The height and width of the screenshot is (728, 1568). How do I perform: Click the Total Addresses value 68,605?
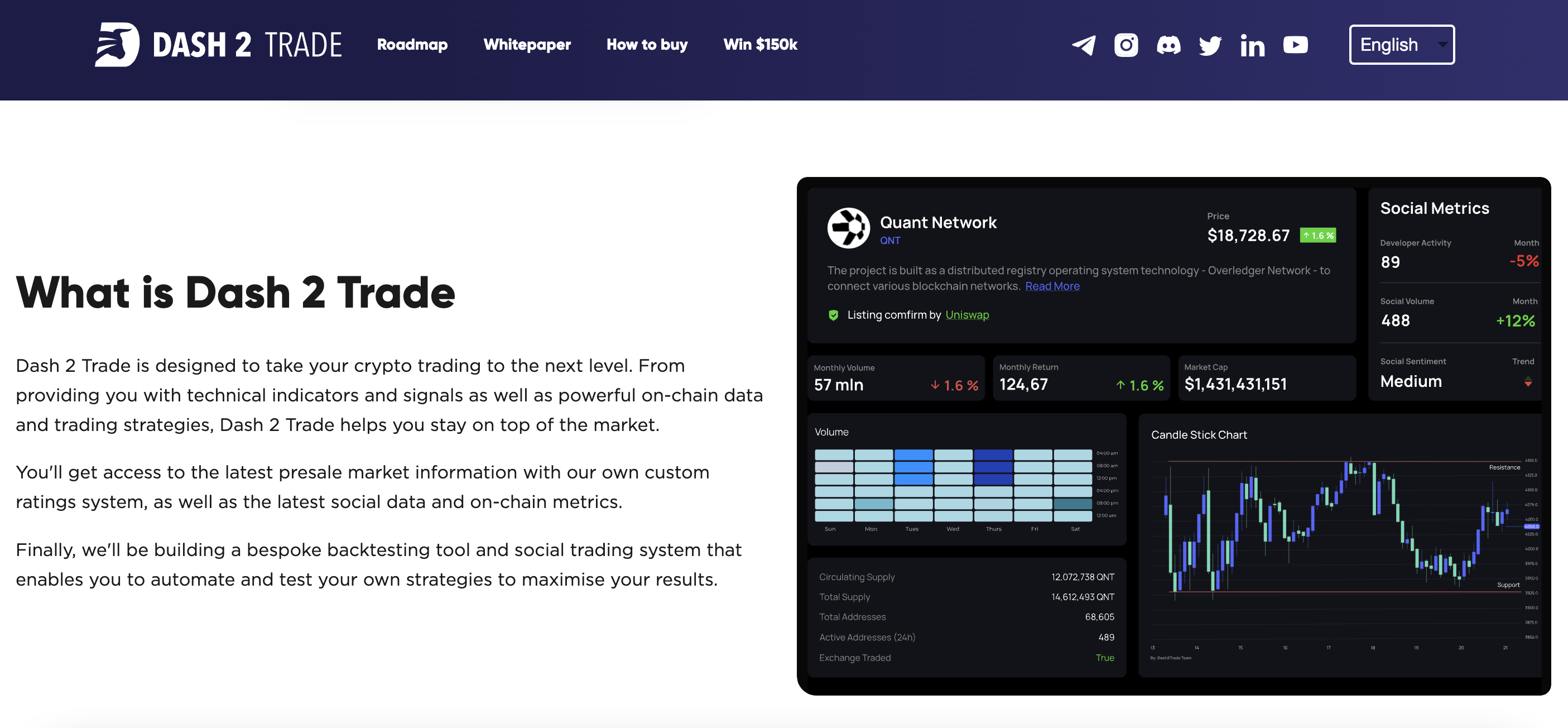(x=1099, y=617)
